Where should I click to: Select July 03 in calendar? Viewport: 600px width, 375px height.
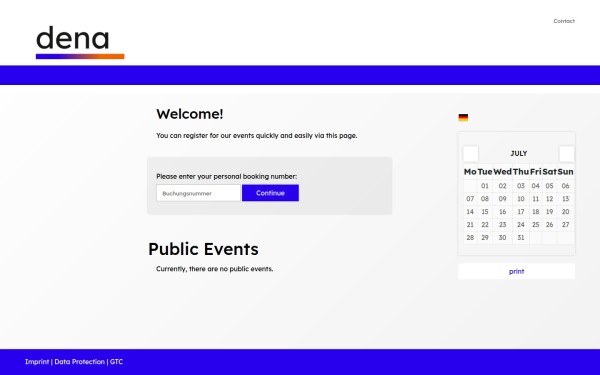[521, 186]
